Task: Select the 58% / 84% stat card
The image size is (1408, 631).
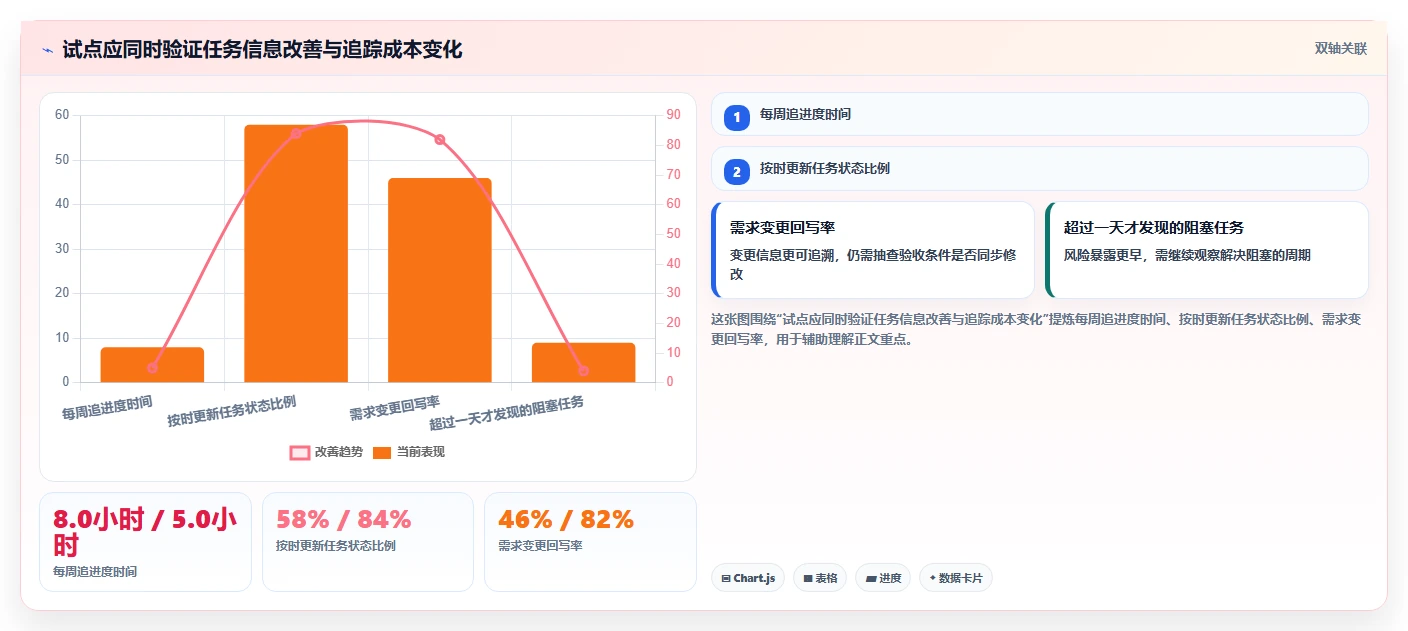Action: coord(367,542)
